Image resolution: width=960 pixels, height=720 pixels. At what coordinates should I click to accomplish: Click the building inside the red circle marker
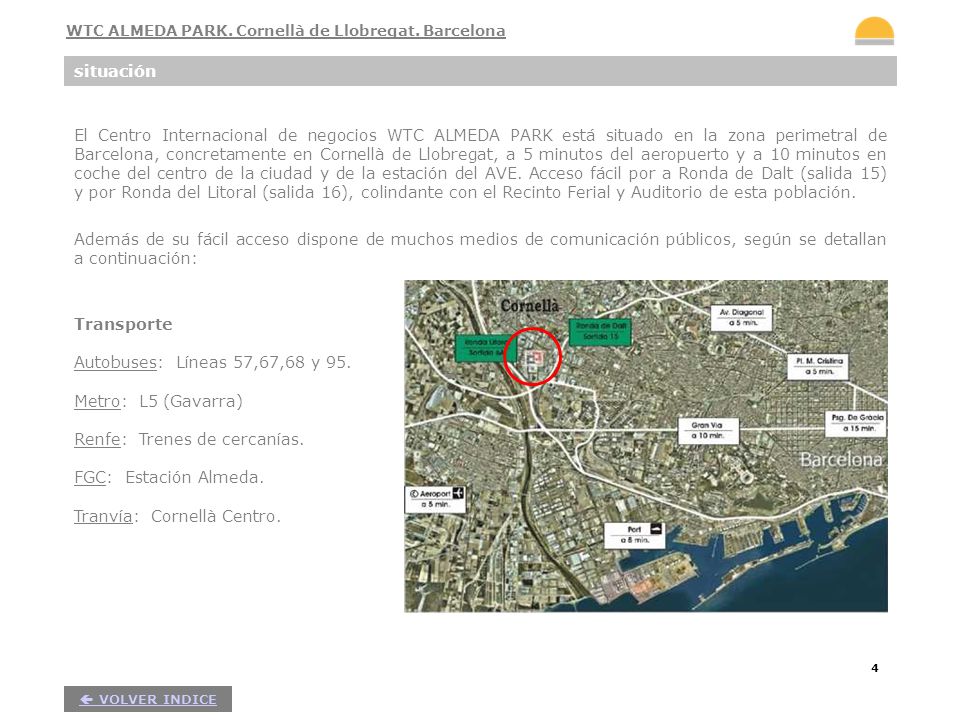[534, 358]
